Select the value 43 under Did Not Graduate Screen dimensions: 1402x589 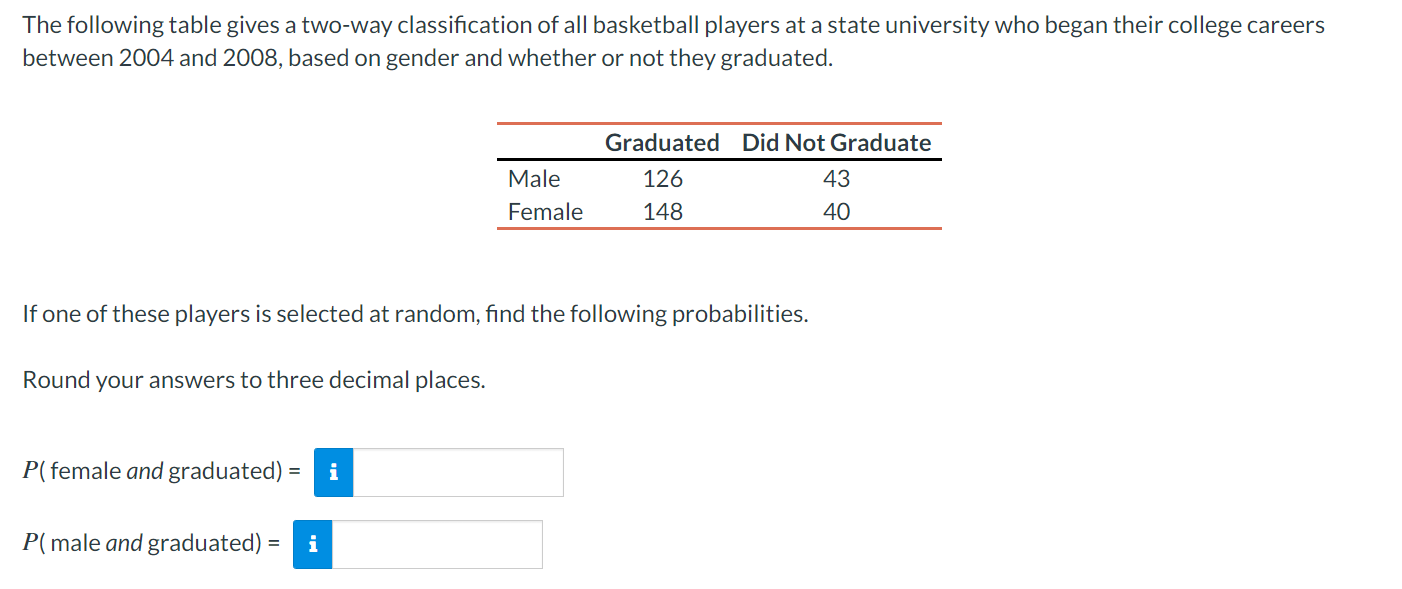point(837,179)
